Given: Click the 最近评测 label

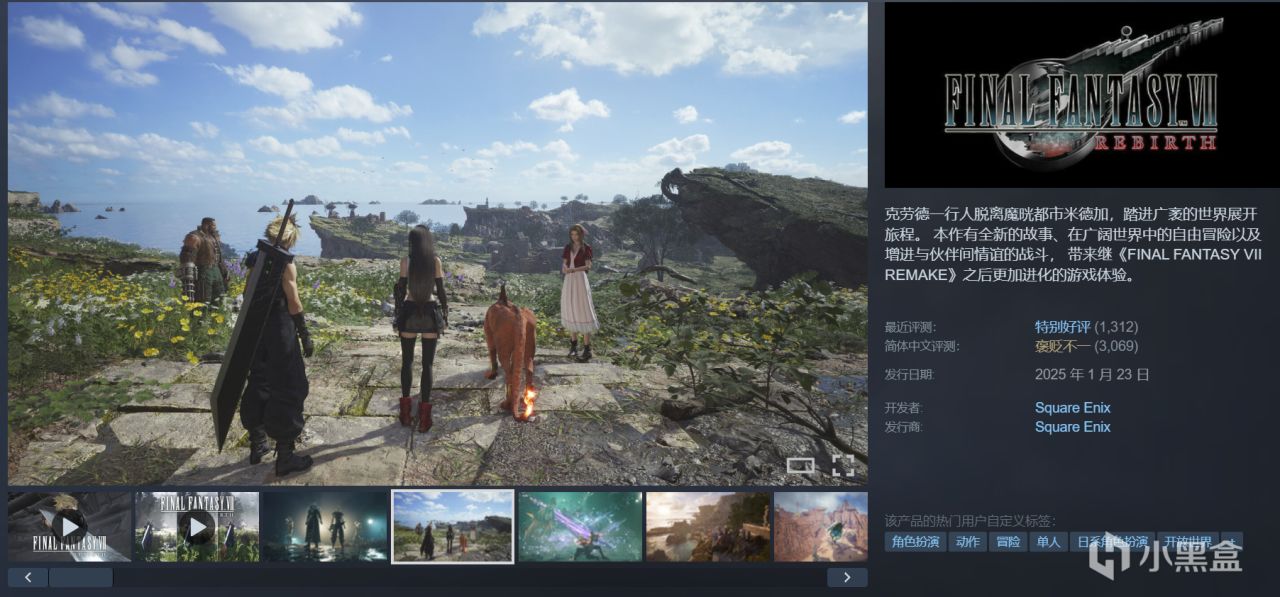Looking at the screenshot, I should [911, 327].
